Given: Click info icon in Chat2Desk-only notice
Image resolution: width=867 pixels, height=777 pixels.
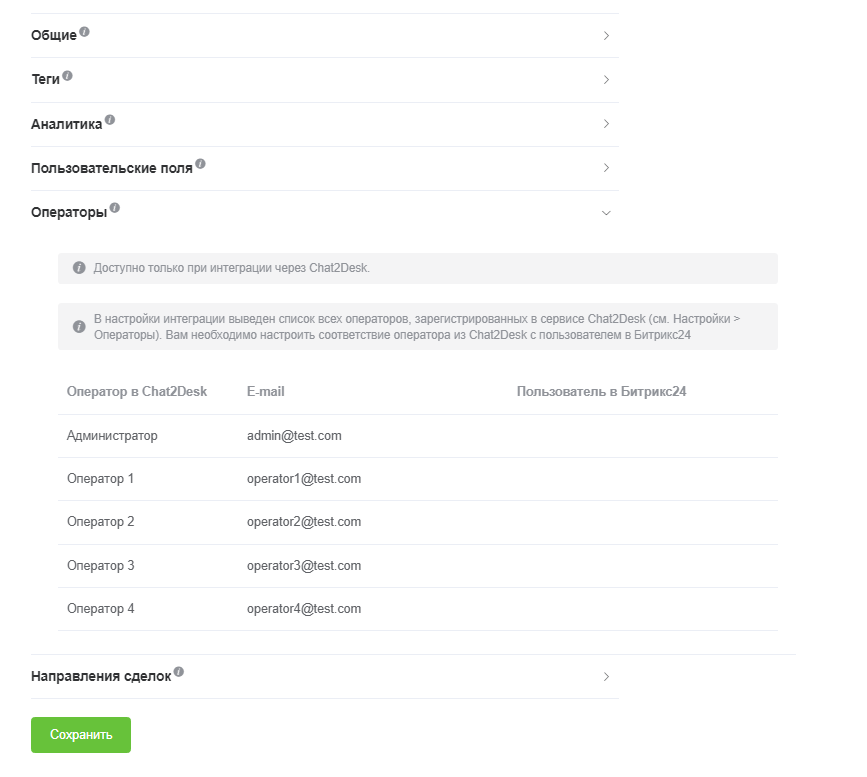Looking at the screenshot, I should 79,268.
